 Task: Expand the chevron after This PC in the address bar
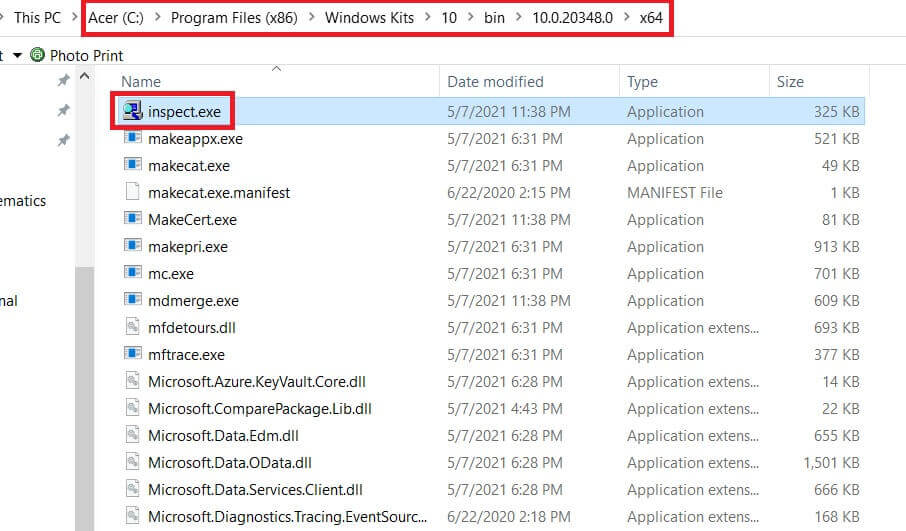[x=75, y=17]
